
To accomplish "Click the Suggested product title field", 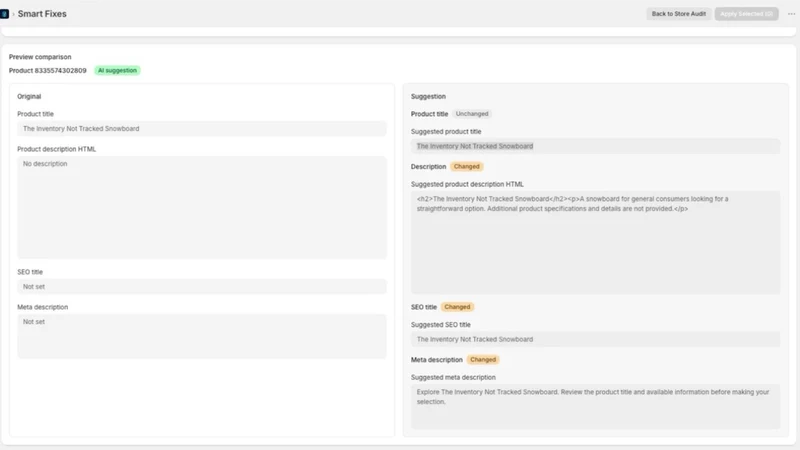I will (595, 146).
